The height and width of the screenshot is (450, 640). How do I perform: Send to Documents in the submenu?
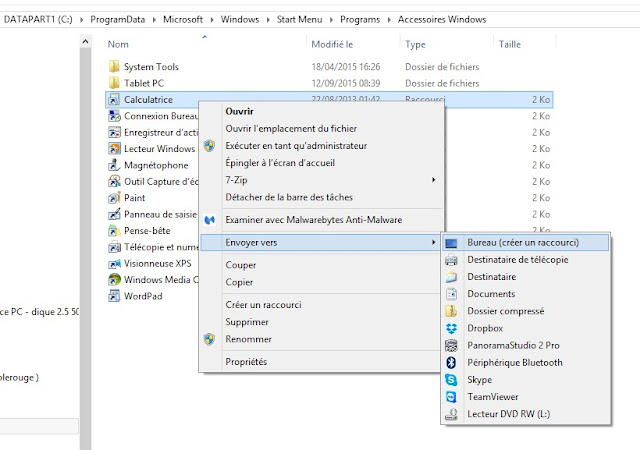491,294
